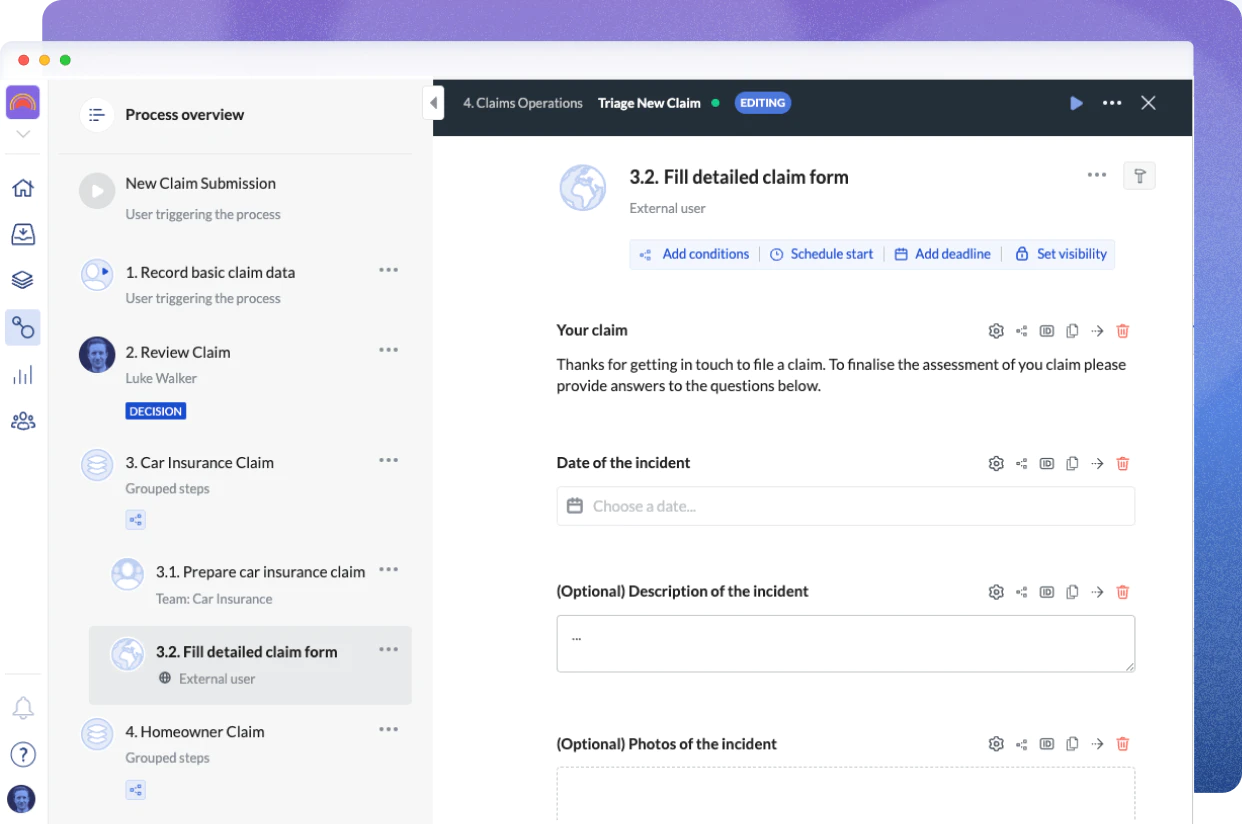Open conditions icon for Your claim field
The image size is (1242, 824).
(x=1021, y=331)
